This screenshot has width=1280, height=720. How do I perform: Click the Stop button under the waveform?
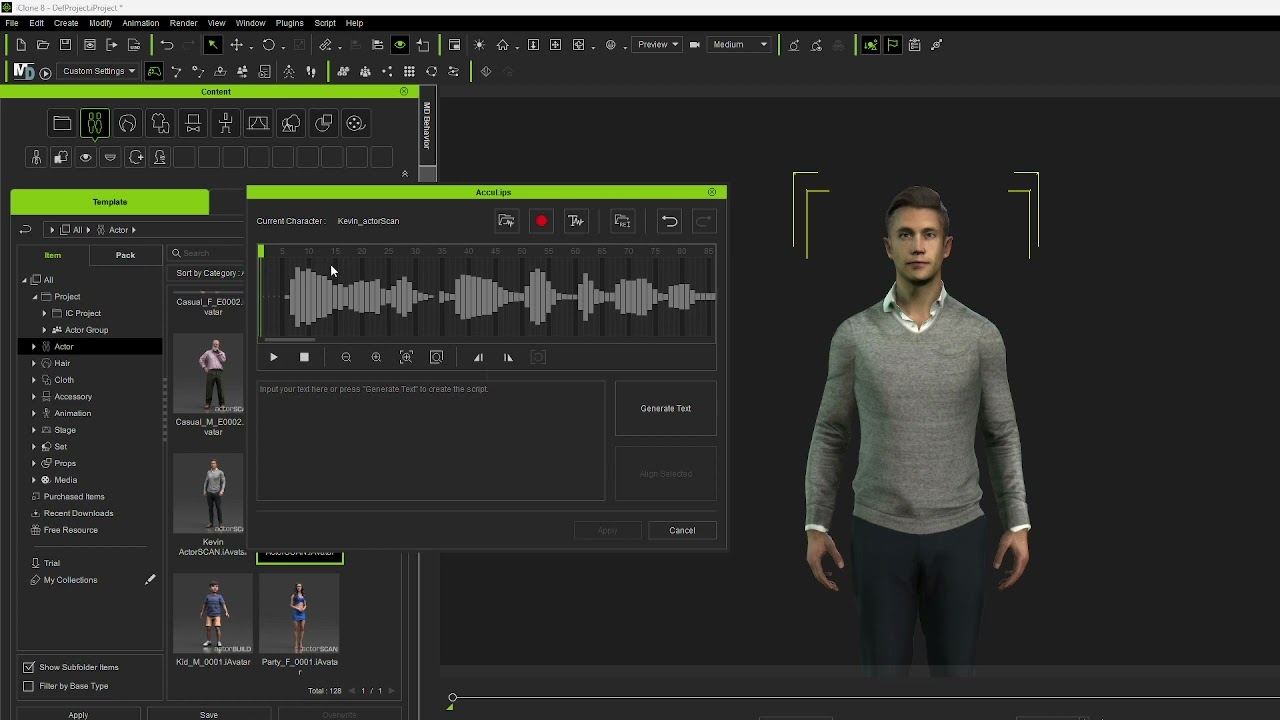(304, 357)
